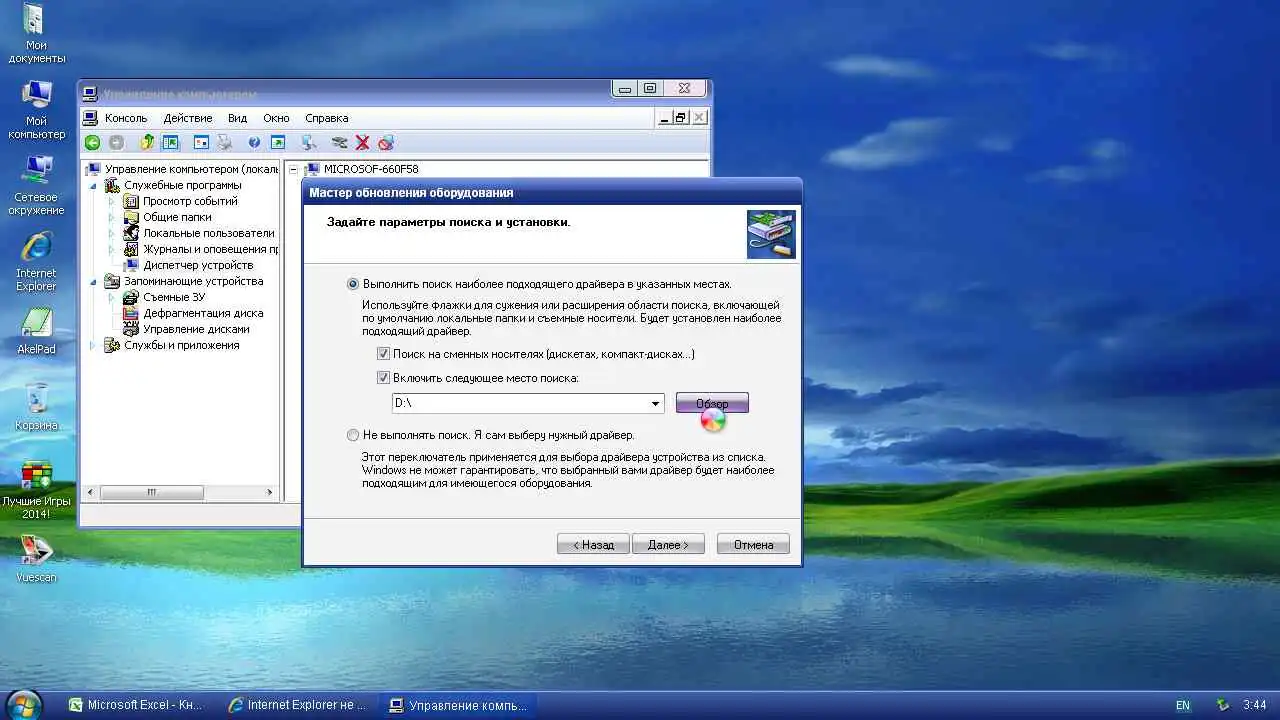Switch to Internet Explorer taskbar button

click(x=296, y=705)
